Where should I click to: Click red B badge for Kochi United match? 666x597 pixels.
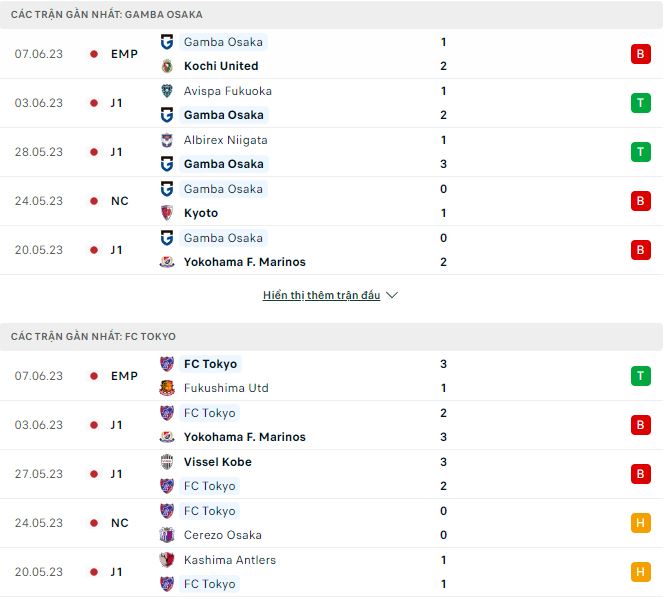pos(640,54)
